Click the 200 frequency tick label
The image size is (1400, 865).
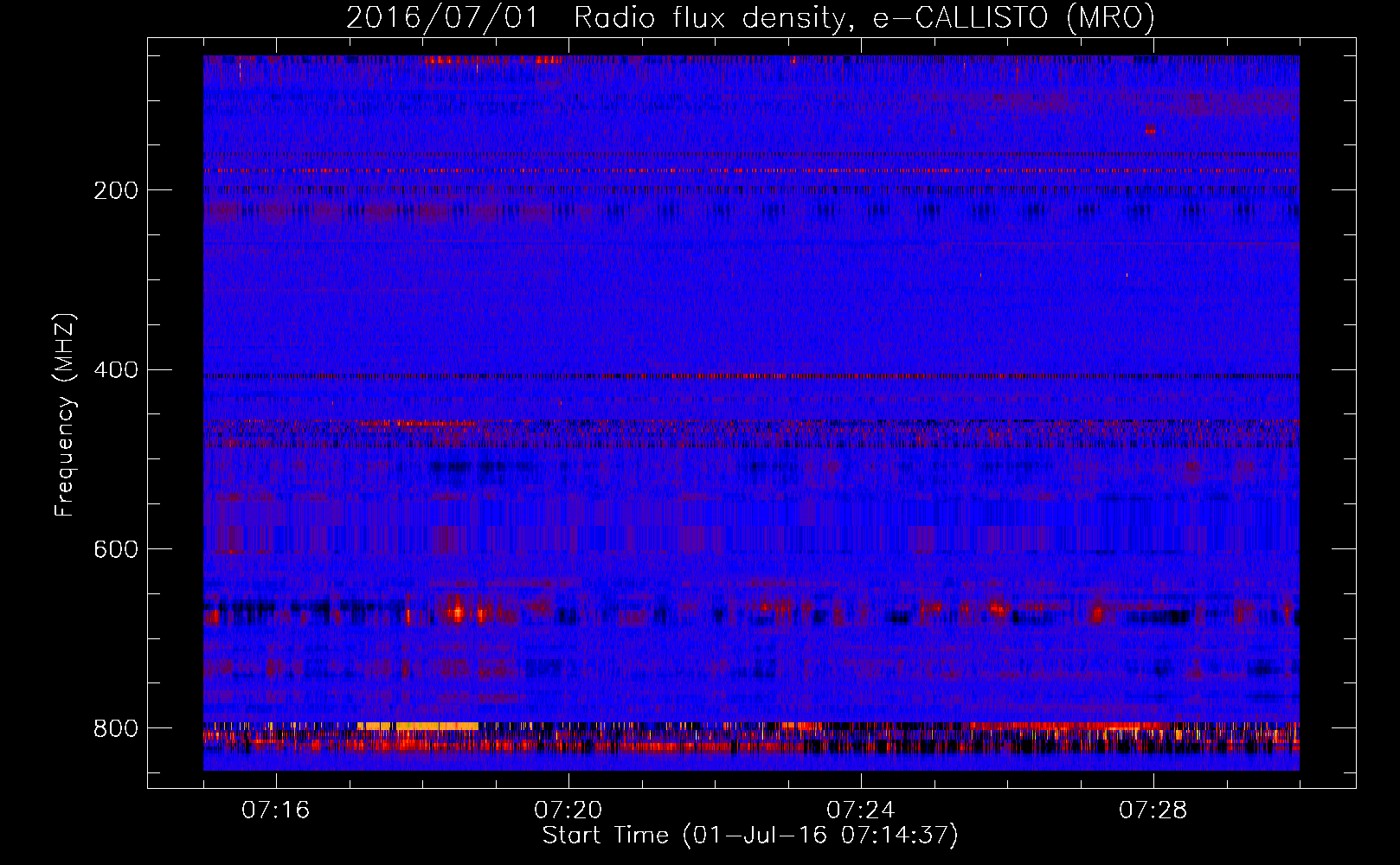[x=116, y=190]
